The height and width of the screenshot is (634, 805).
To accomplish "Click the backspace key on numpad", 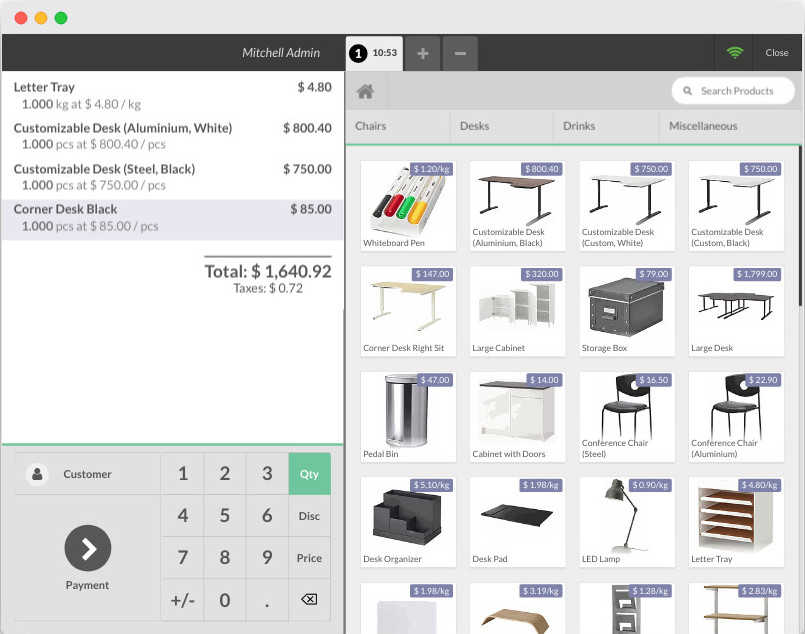I will point(309,599).
